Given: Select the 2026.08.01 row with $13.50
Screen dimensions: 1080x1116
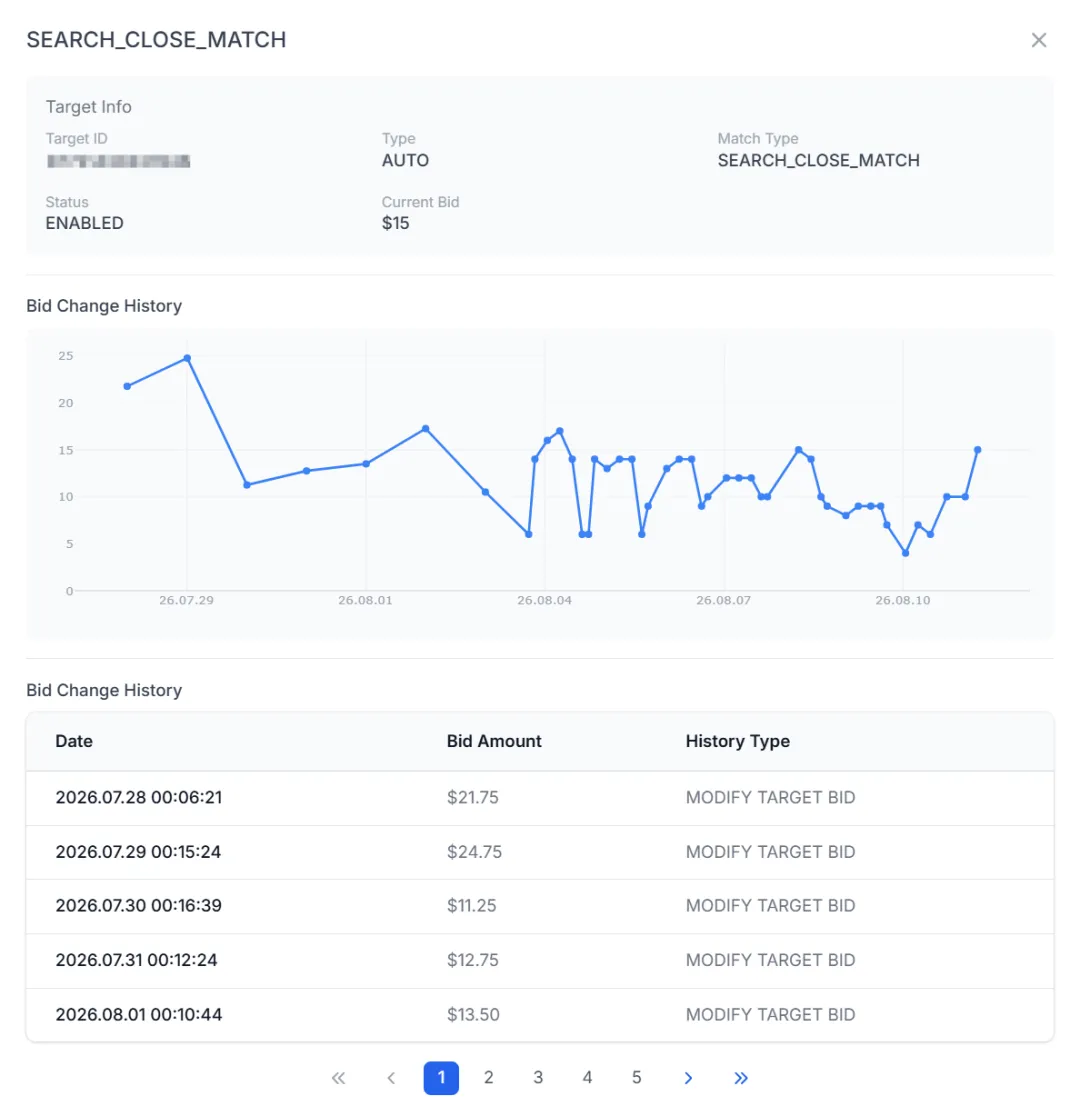Looking at the screenshot, I should pyautogui.click(x=540, y=1015).
